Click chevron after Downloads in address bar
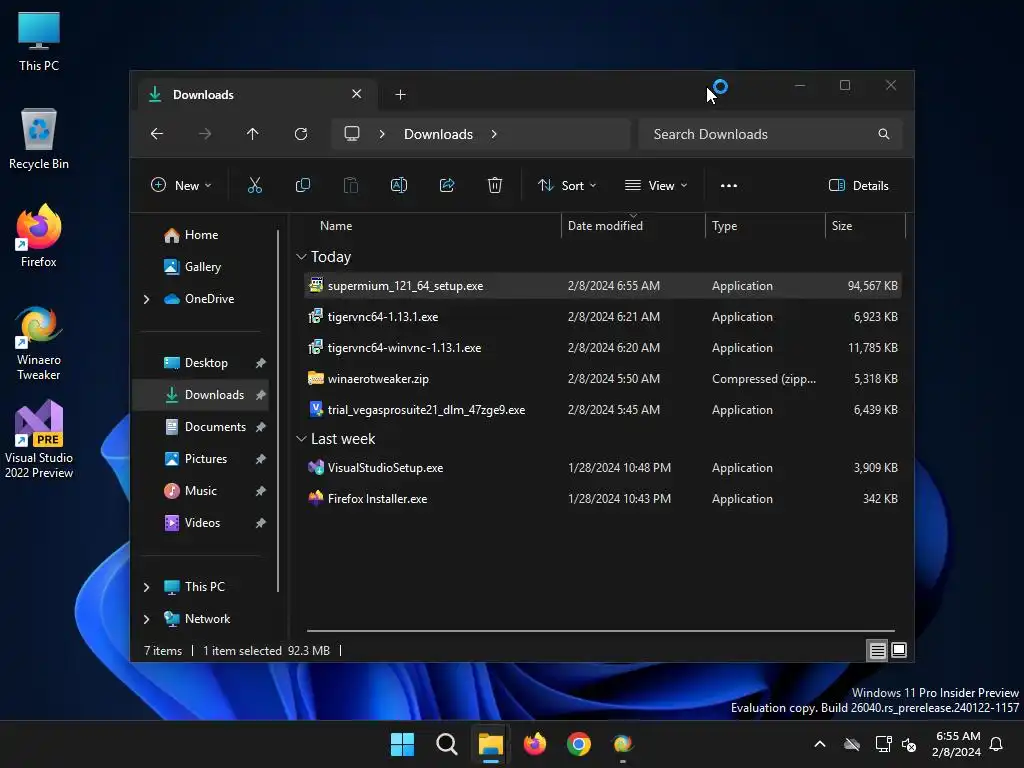Screen dimensions: 1024x768 (494, 134)
